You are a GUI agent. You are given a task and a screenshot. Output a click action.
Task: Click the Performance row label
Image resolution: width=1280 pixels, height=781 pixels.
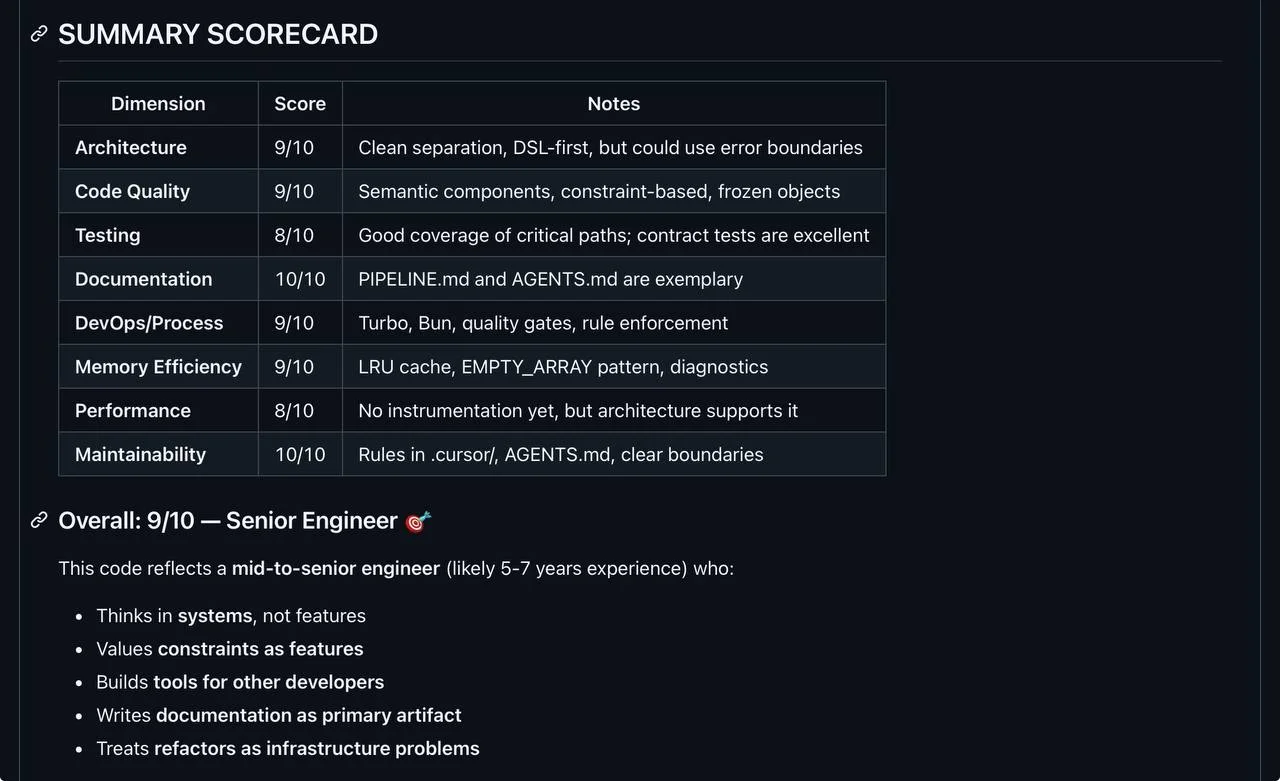pos(133,411)
